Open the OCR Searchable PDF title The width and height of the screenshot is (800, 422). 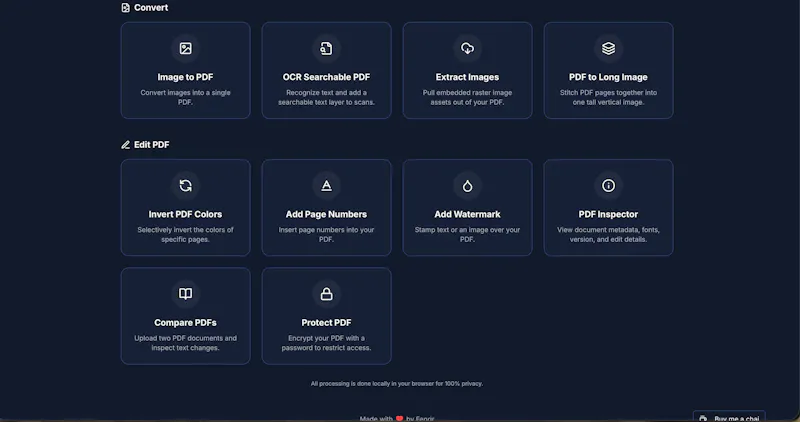[x=326, y=77]
